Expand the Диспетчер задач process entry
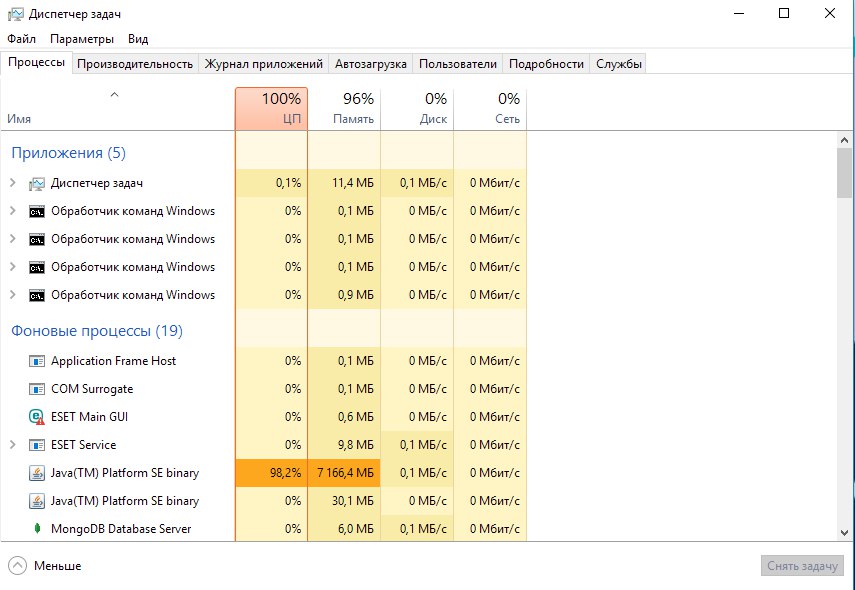 coord(12,183)
